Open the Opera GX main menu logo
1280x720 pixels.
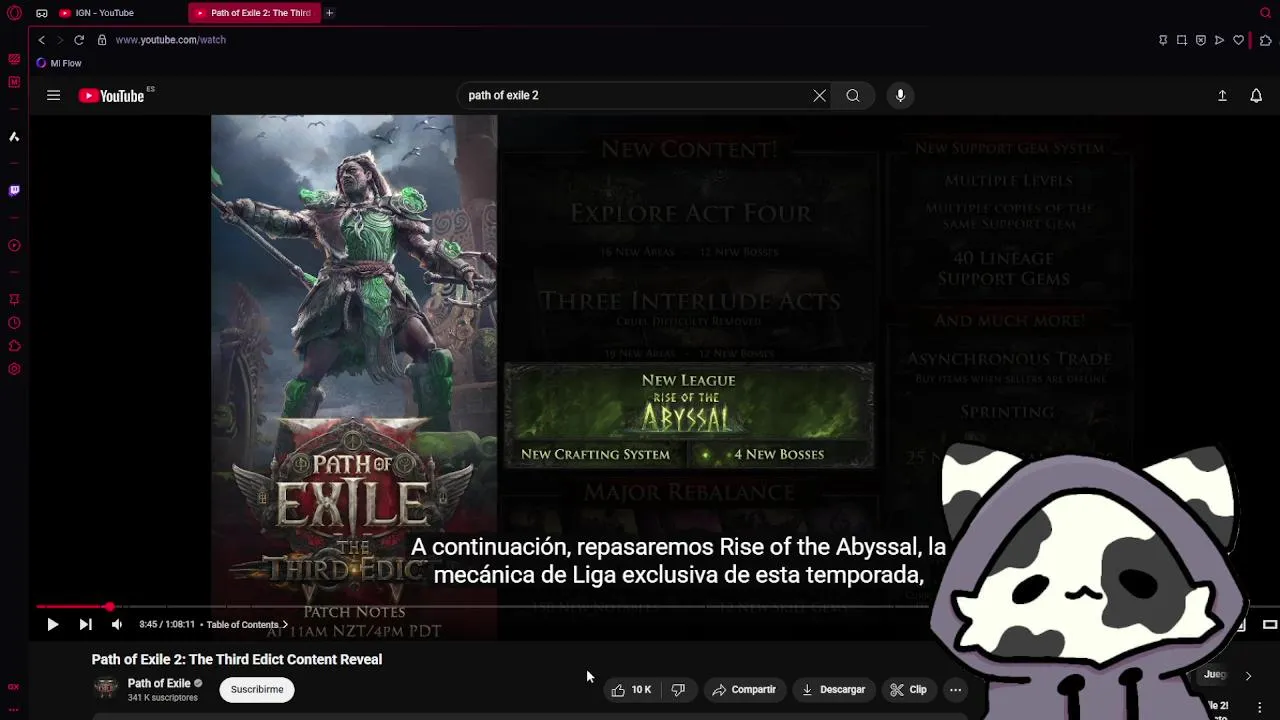click(x=14, y=13)
